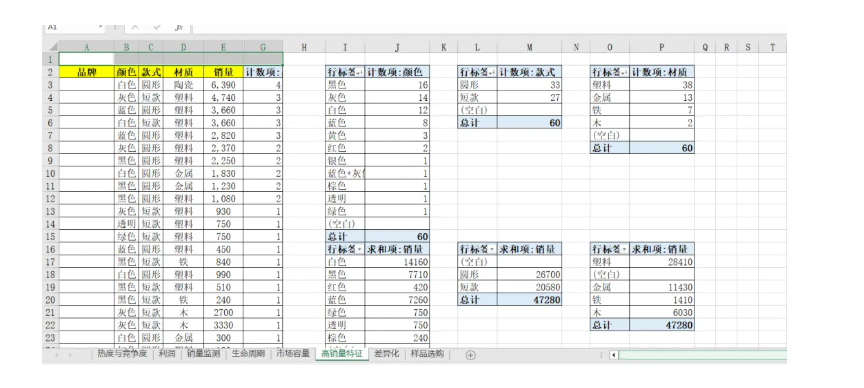Select the 高销量特征 sheet tab
Viewport: 864px width, 388px height.
coord(342,354)
